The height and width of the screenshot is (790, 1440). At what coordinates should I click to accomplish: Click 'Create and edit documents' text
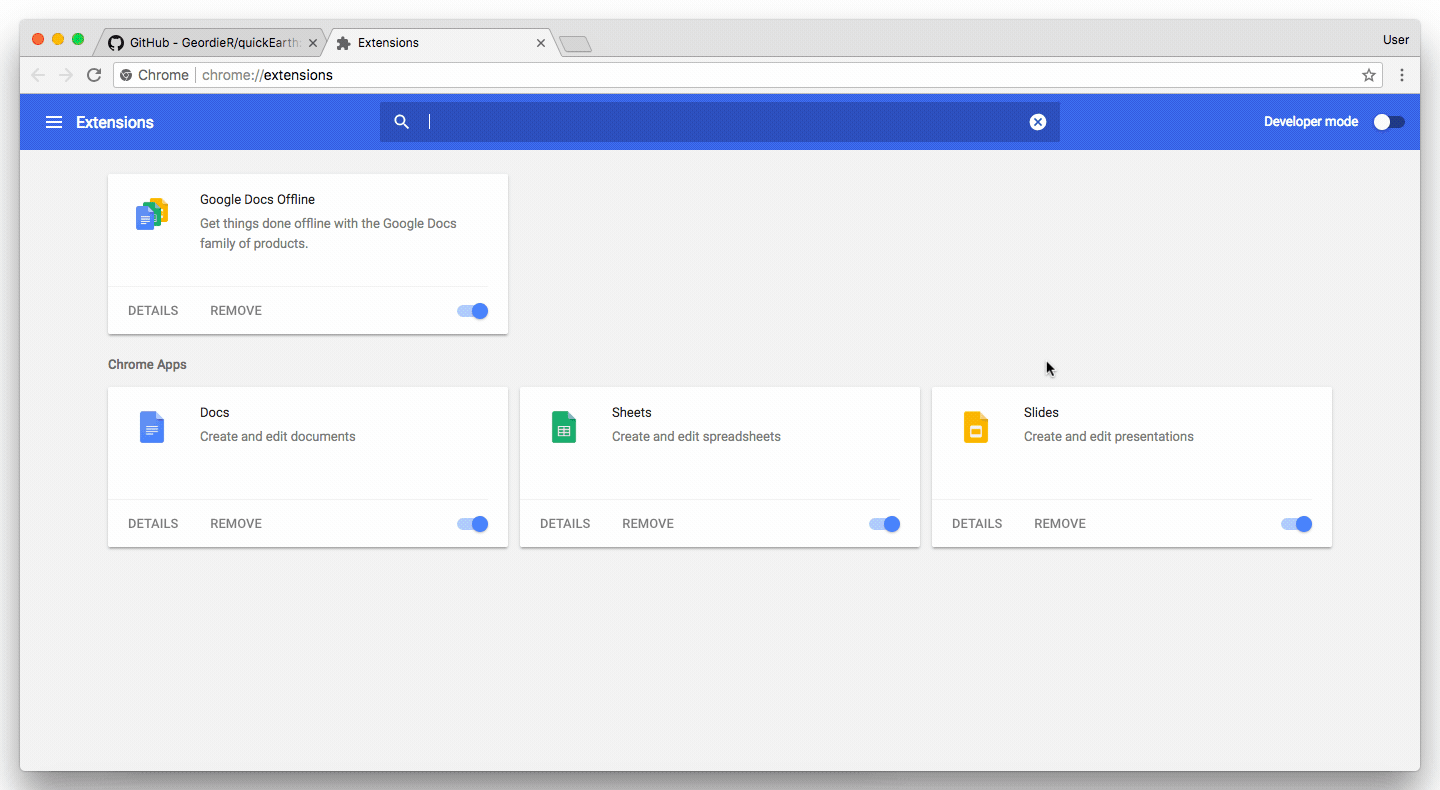pyautogui.click(x=278, y=437)
